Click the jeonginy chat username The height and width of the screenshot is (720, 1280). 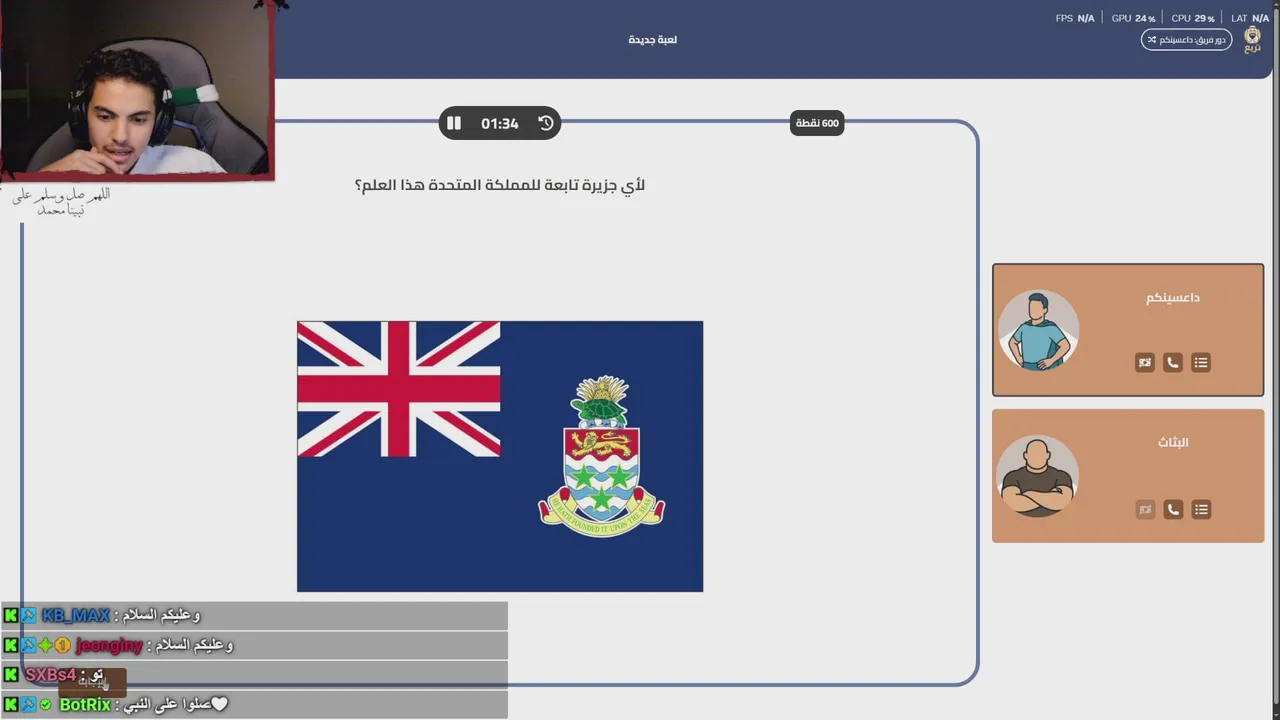tap(109, 645)
